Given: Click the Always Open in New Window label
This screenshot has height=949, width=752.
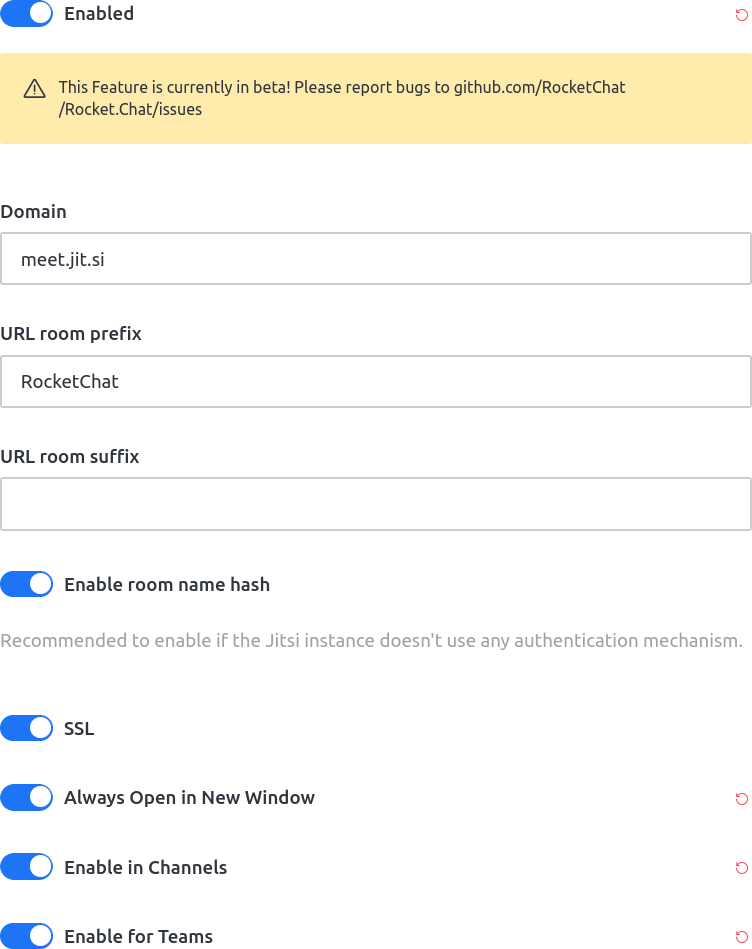Looking at the screenshot, I should pyautogui.click(x=189, y=798).
